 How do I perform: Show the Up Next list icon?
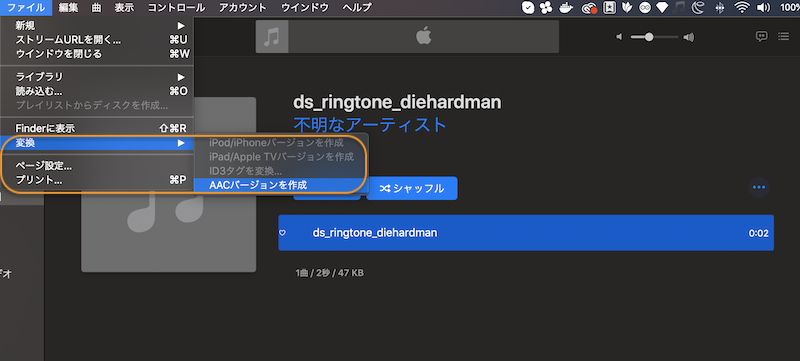click(783, 36)
